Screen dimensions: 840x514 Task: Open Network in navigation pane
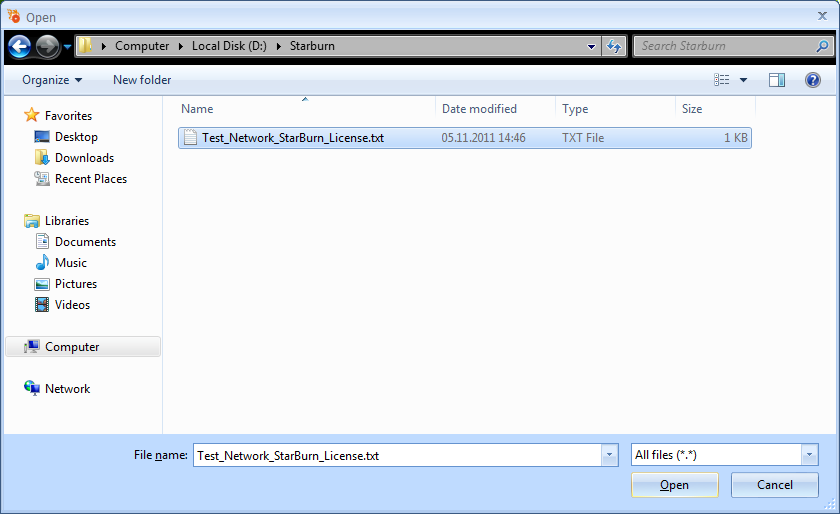click(68, 389)
